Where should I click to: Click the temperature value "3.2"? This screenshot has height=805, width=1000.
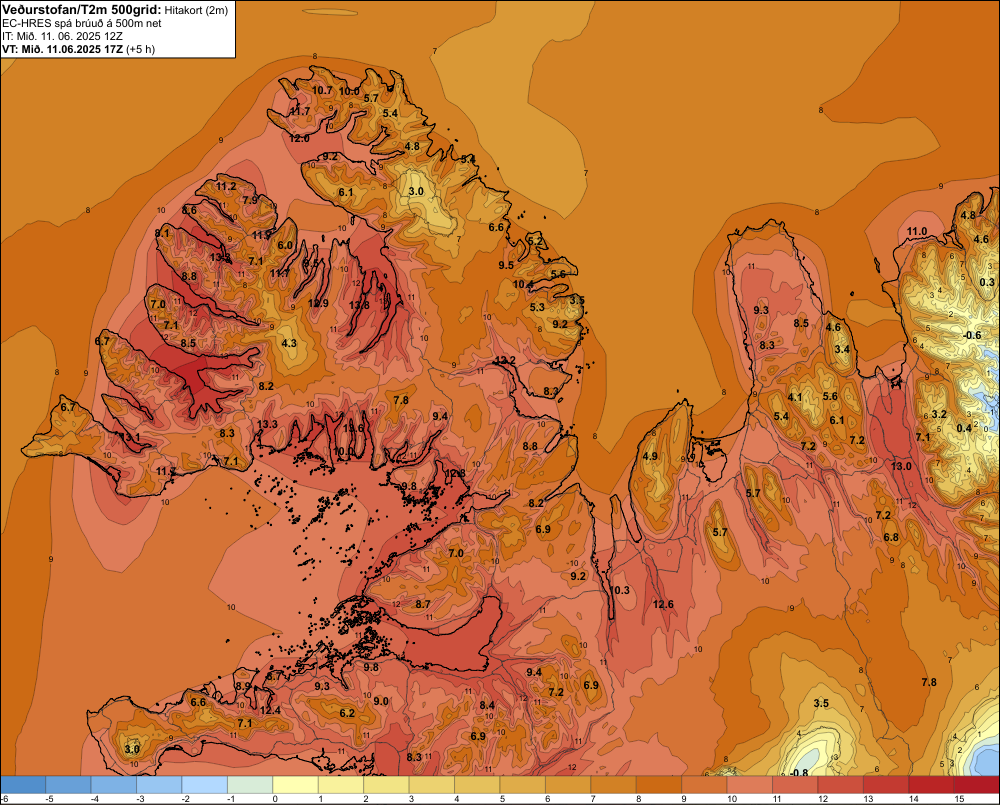point(939,415)
